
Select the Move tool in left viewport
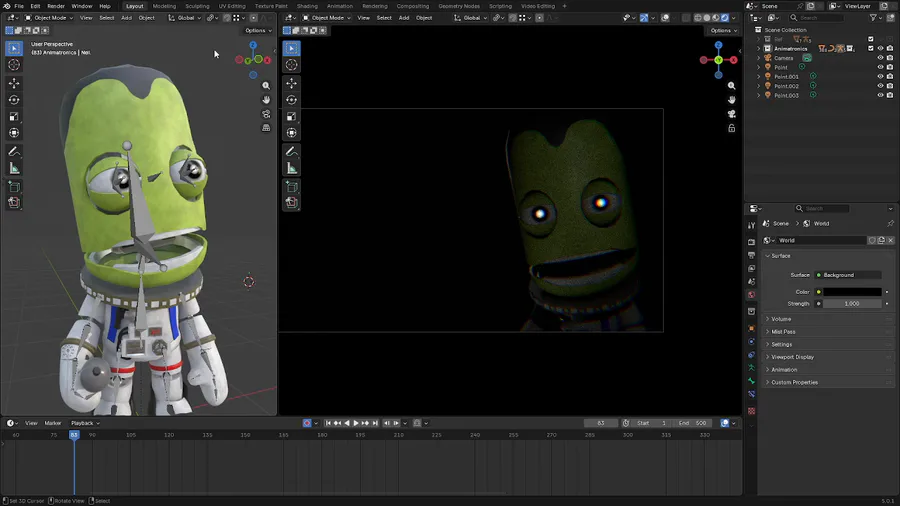pyautogui.click(x=14, y=83)
